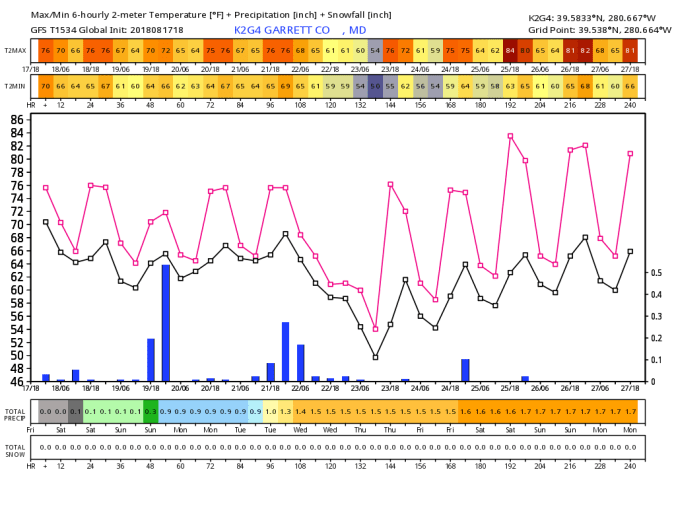676x507 pixels.
Task: Click the 240 hour label below the snow row
Action: (630, 466)
